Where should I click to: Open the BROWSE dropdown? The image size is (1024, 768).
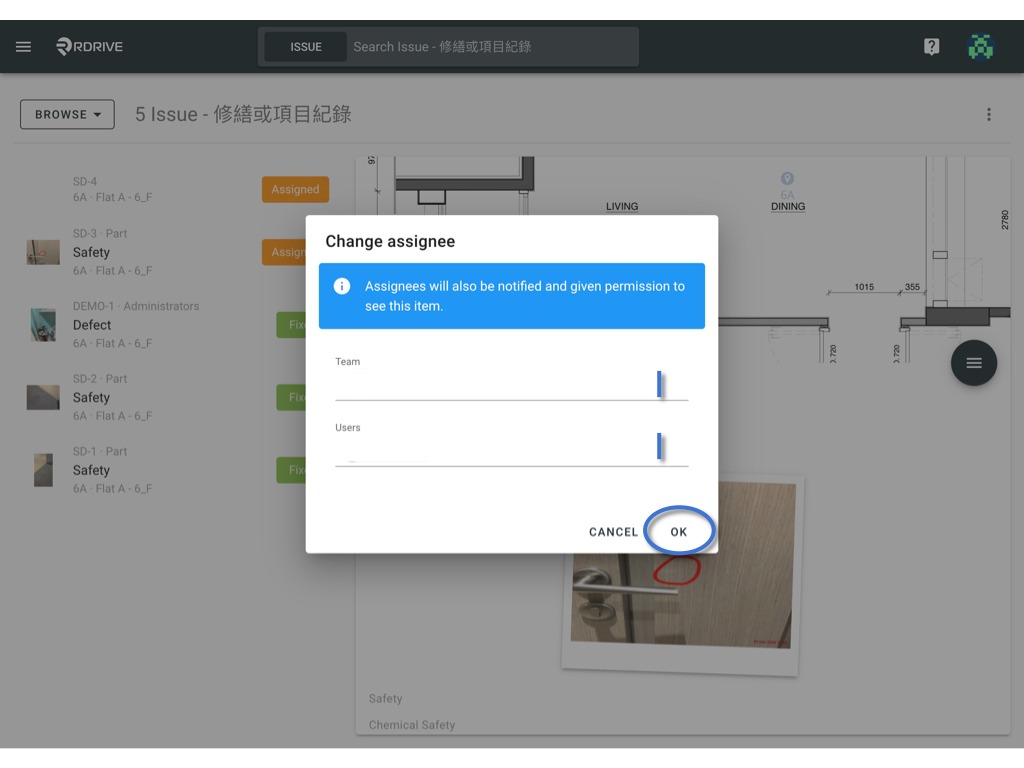67,114
